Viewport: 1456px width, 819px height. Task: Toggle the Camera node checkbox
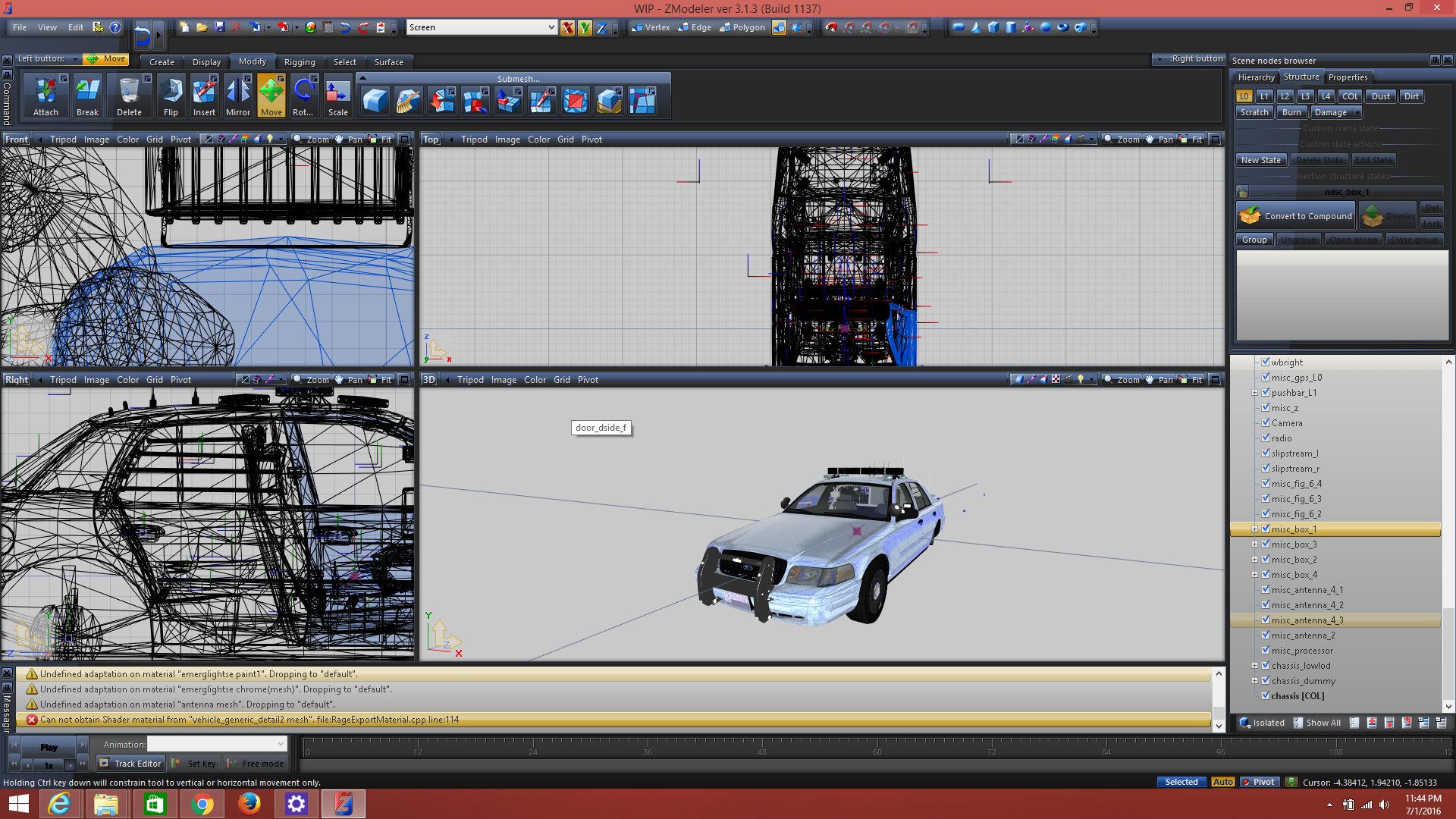[x=1266, y=423]
